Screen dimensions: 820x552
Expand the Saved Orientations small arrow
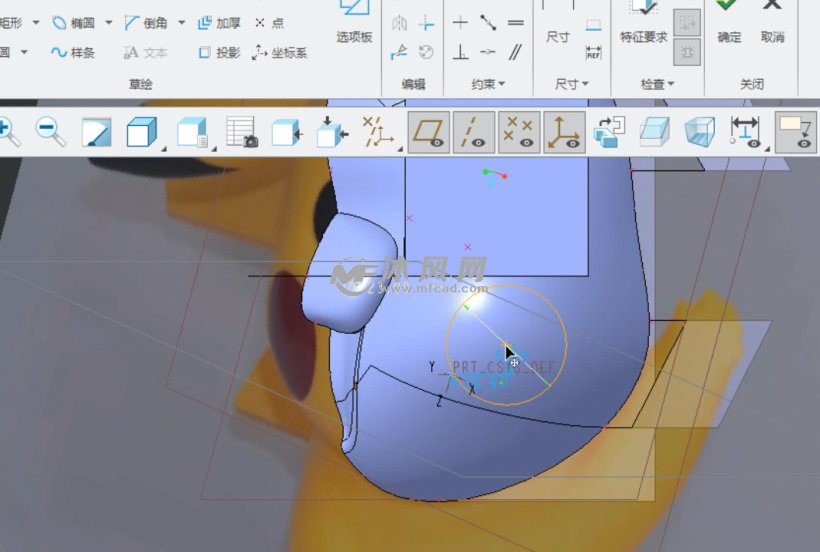tap(214, 150)
